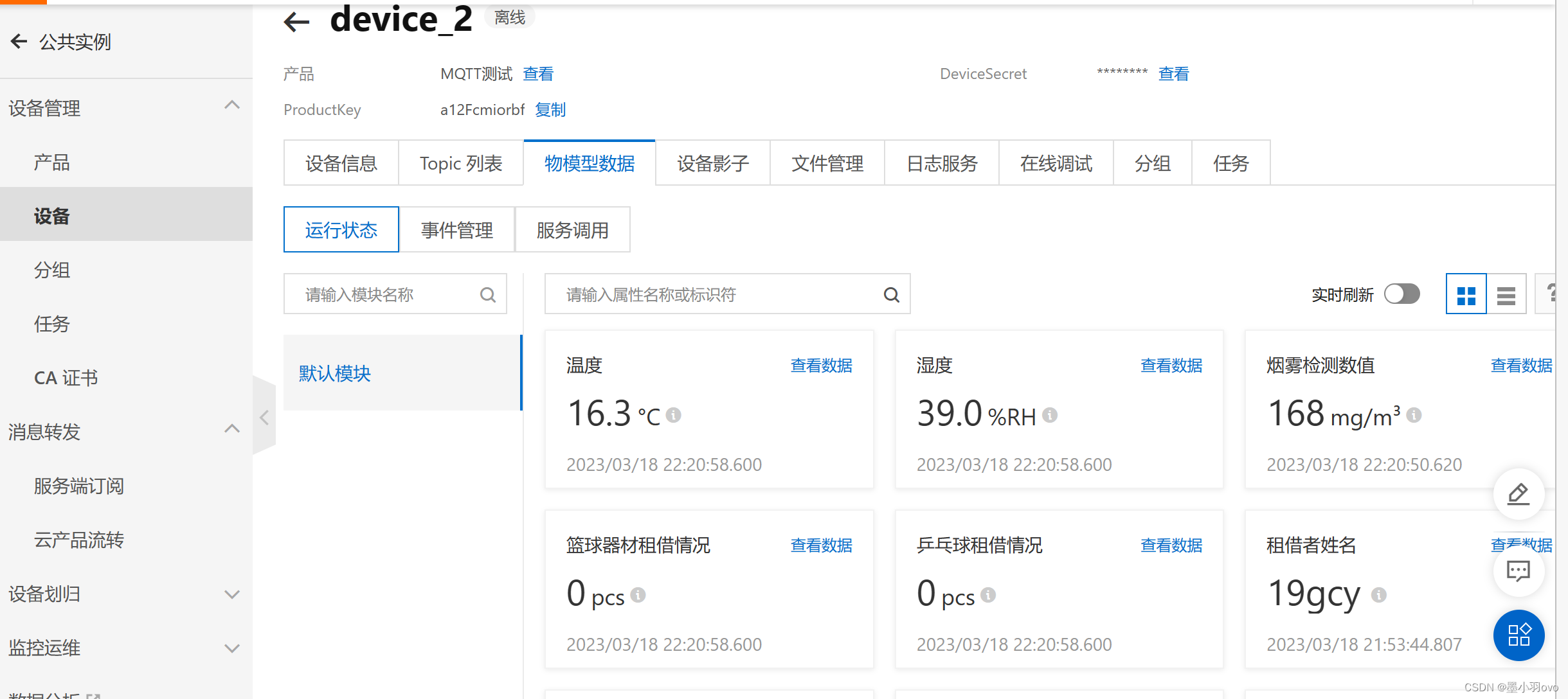1568x699 pixels.
Task: Expand 设备划归 menu section
Action: click(232, 594)
